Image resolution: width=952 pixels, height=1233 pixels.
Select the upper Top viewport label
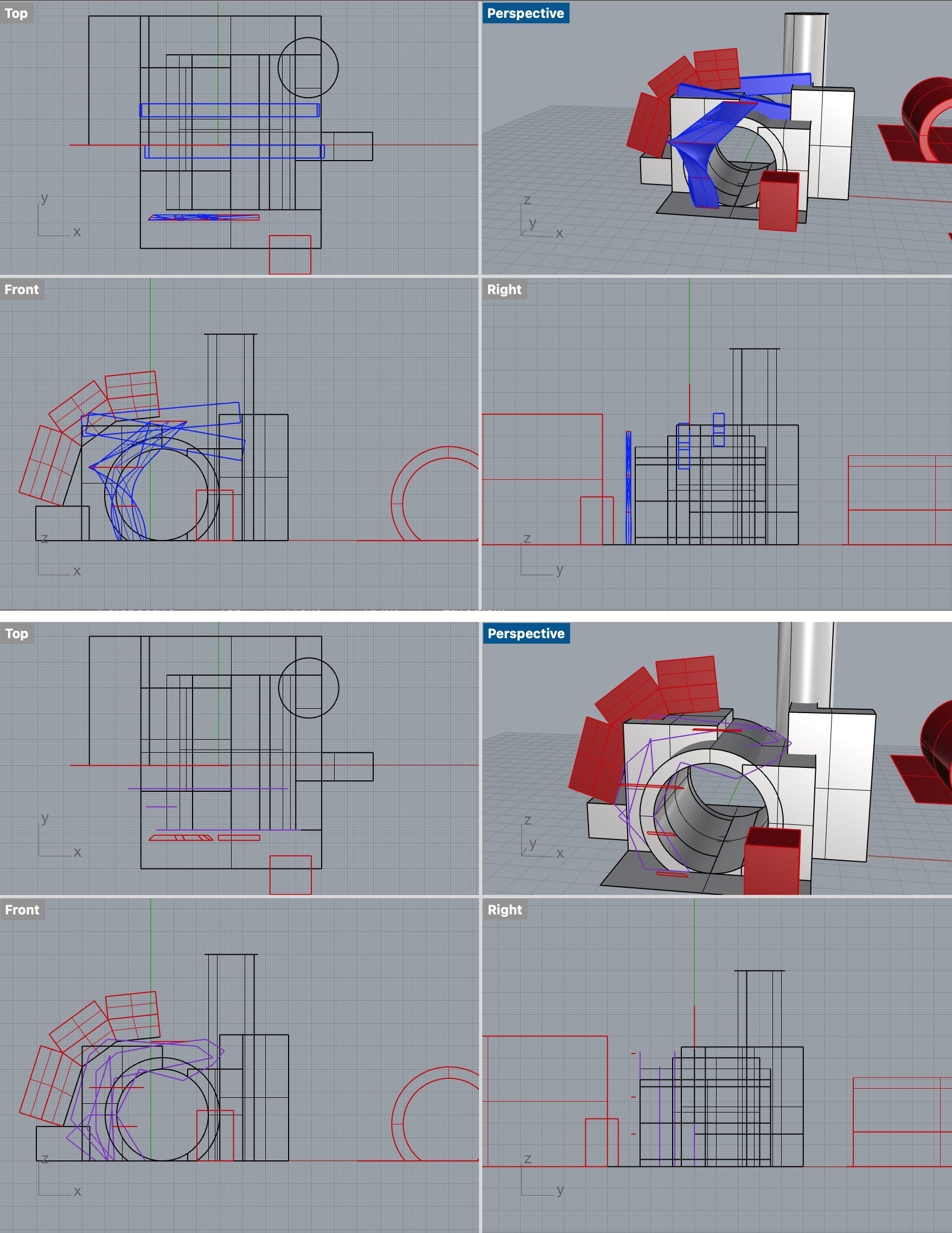pos(16,13)
